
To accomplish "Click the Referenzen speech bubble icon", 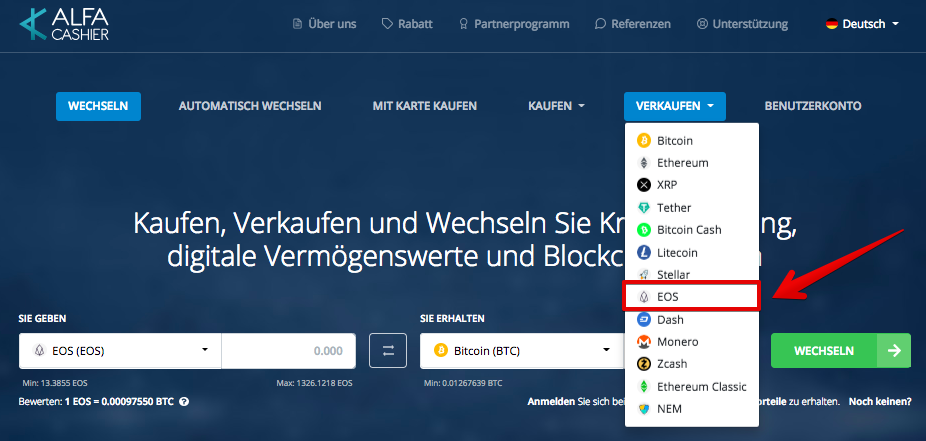I will pos(600,24).
